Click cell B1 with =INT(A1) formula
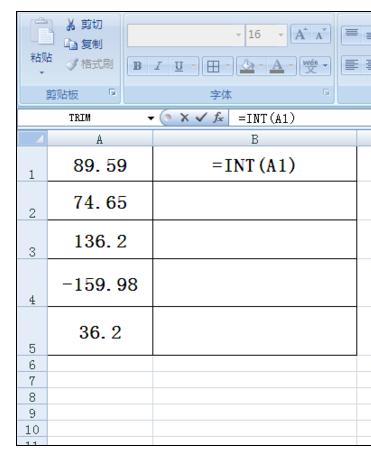 pos(255,164)
